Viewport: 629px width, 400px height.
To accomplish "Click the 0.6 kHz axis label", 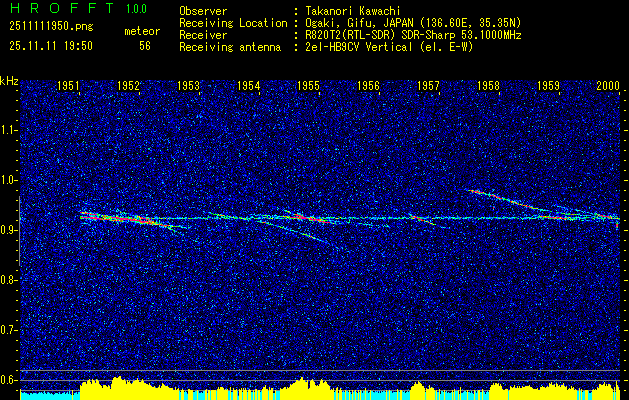I will pos(8,380).
